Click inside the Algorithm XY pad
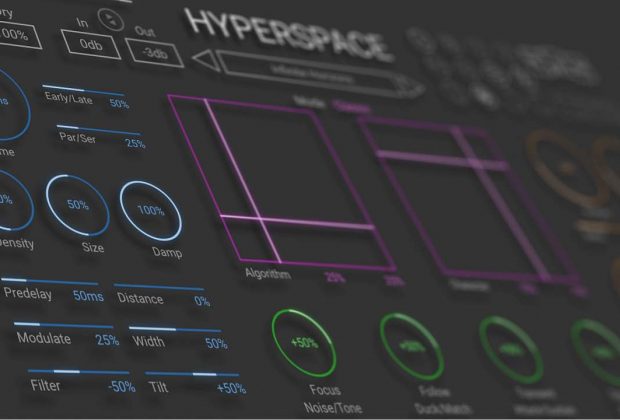This screenshot has height=420, width=620. click(x=282, y=183)
